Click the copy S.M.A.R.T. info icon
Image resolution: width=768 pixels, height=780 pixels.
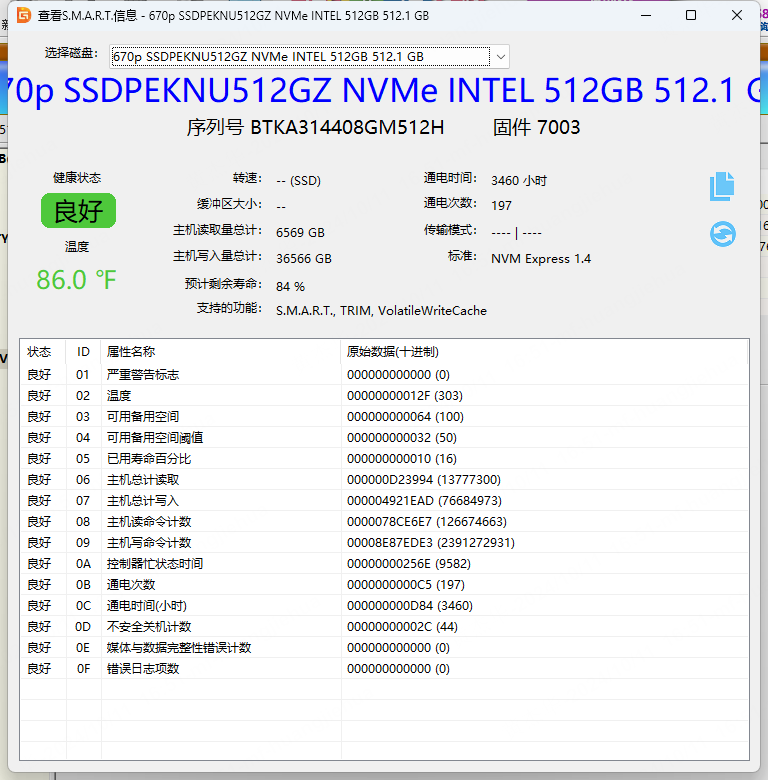pyautogui.click(x=722, y=187)
